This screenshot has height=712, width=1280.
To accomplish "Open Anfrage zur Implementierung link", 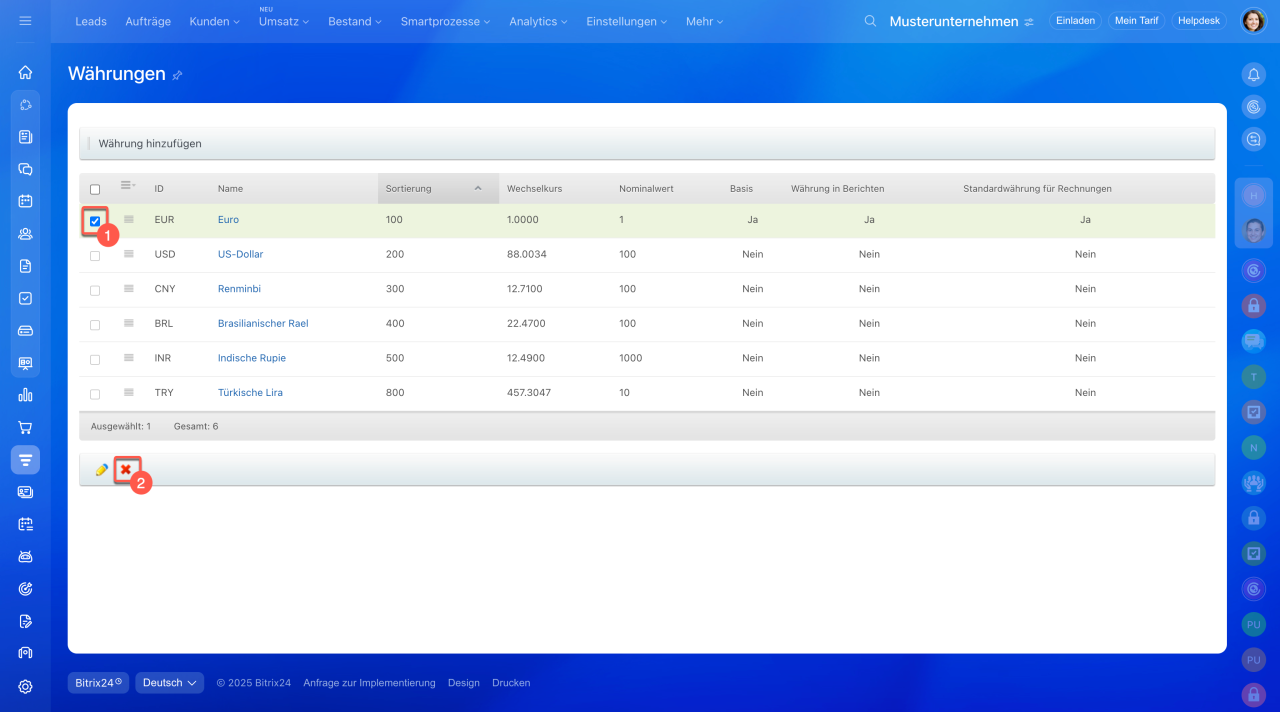I will [x=369, y=683].
